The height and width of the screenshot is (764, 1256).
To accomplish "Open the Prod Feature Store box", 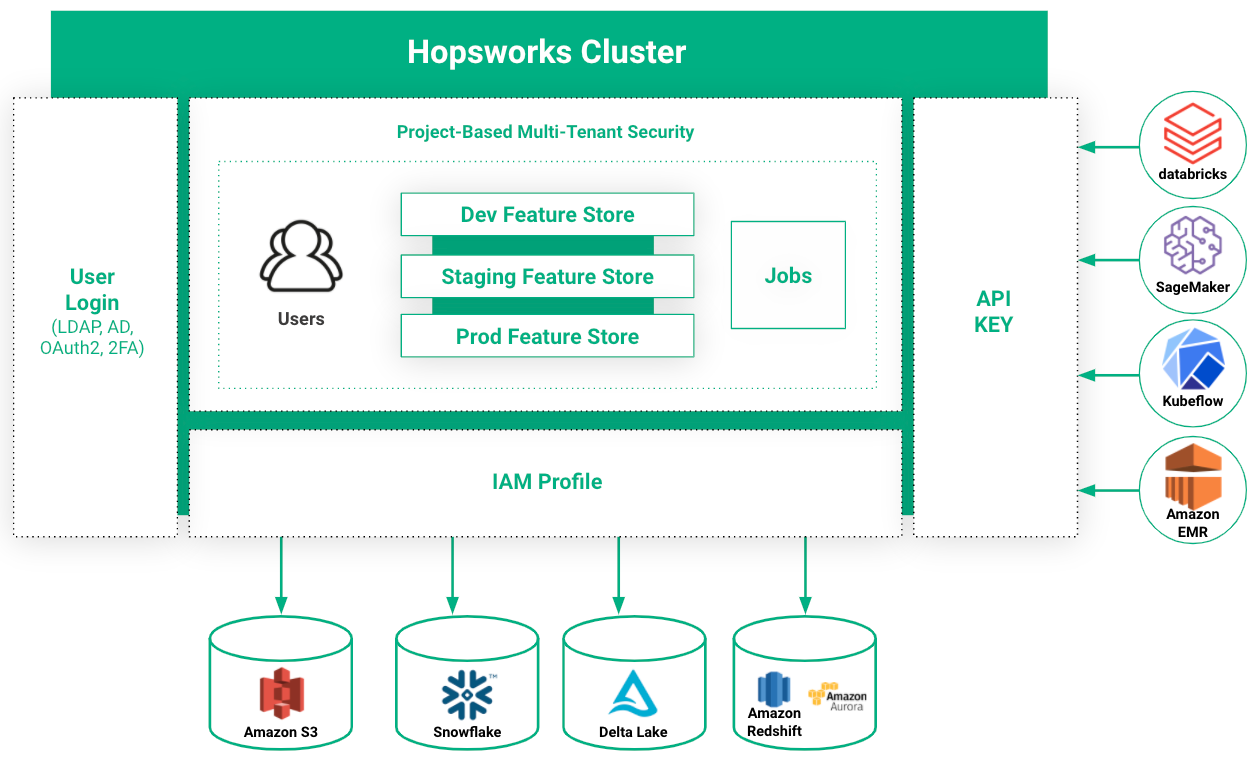I will click(x=547, y=337).
